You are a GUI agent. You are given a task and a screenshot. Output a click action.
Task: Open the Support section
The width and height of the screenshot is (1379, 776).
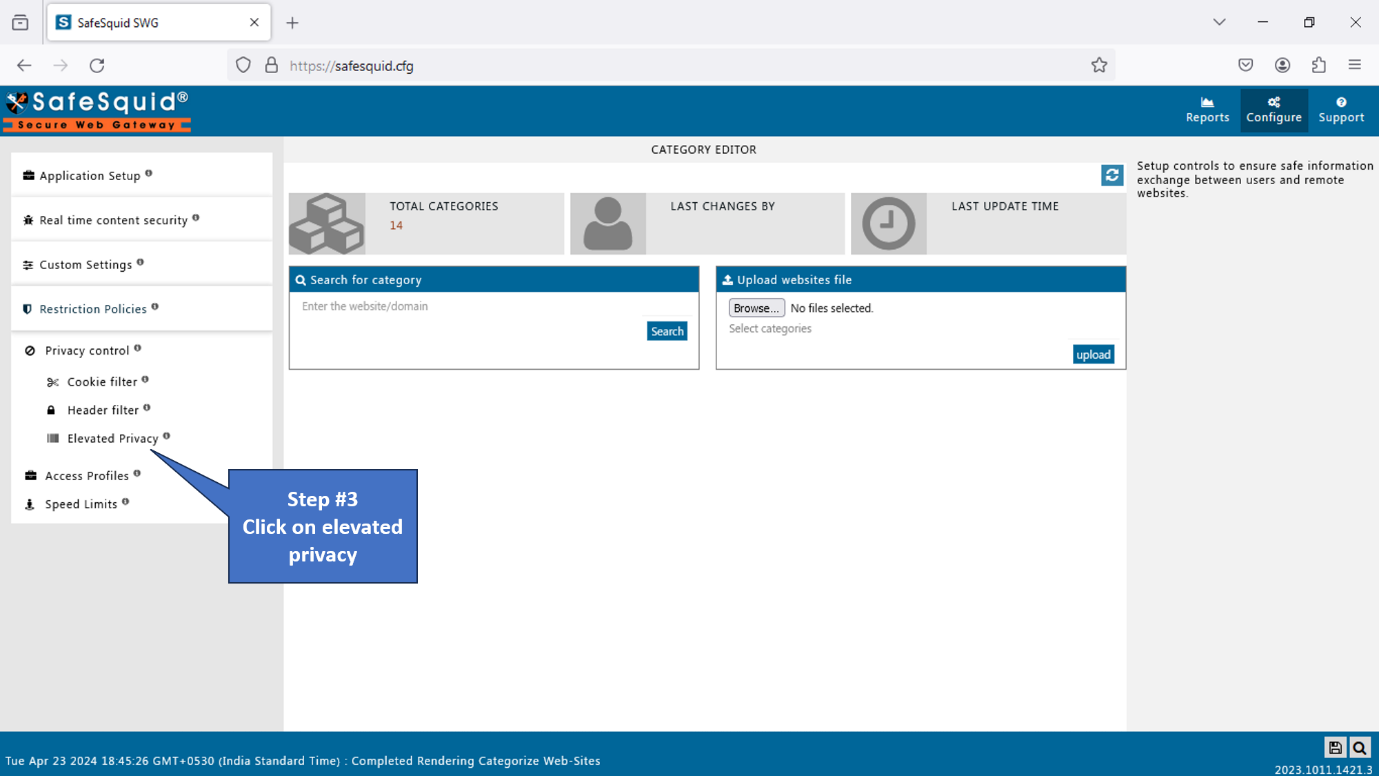point(1341,110)
